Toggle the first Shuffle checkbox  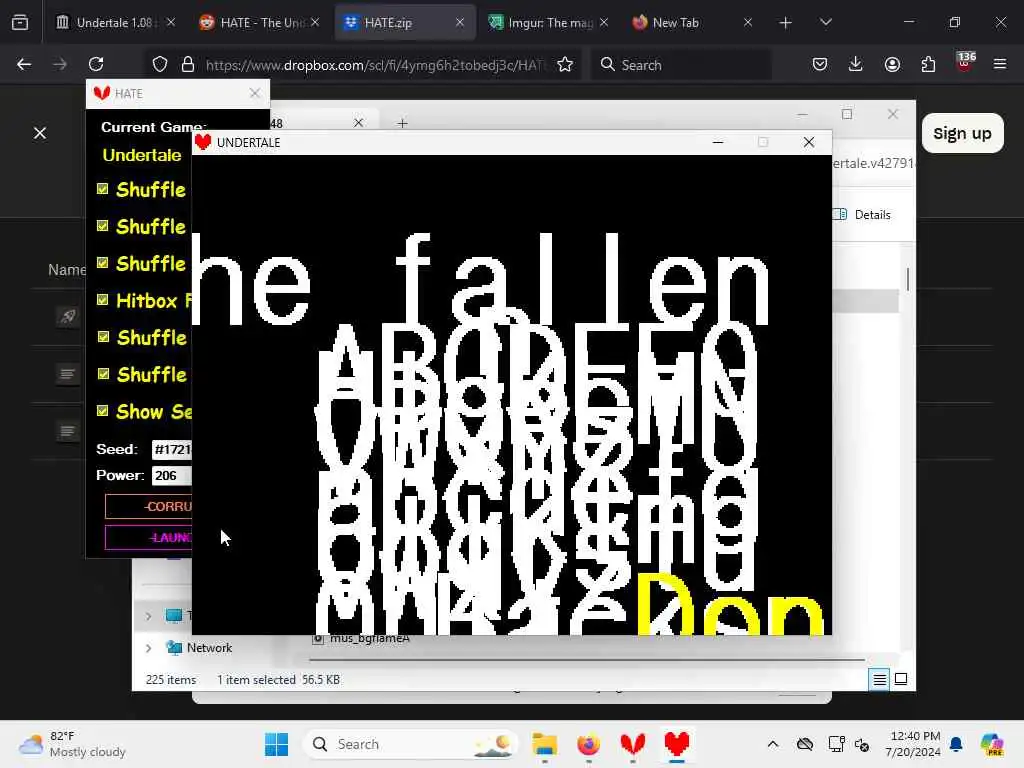click(103, 189)
